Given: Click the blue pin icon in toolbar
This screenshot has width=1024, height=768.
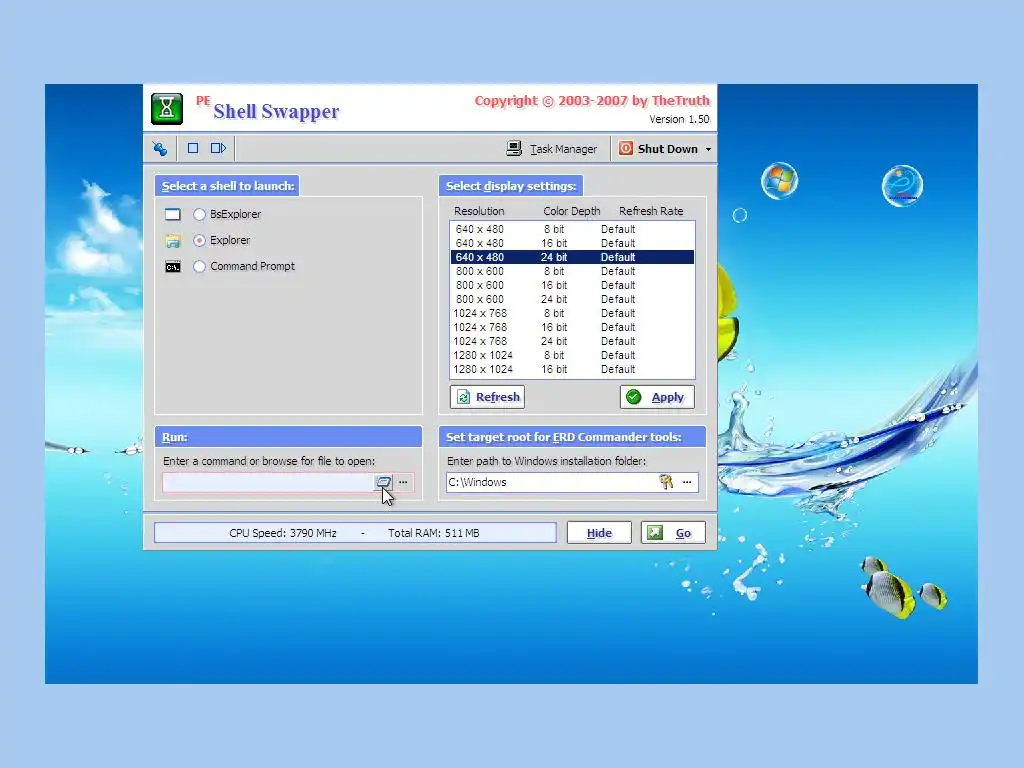Looking at the screenshot, I should tap(160, 149).
